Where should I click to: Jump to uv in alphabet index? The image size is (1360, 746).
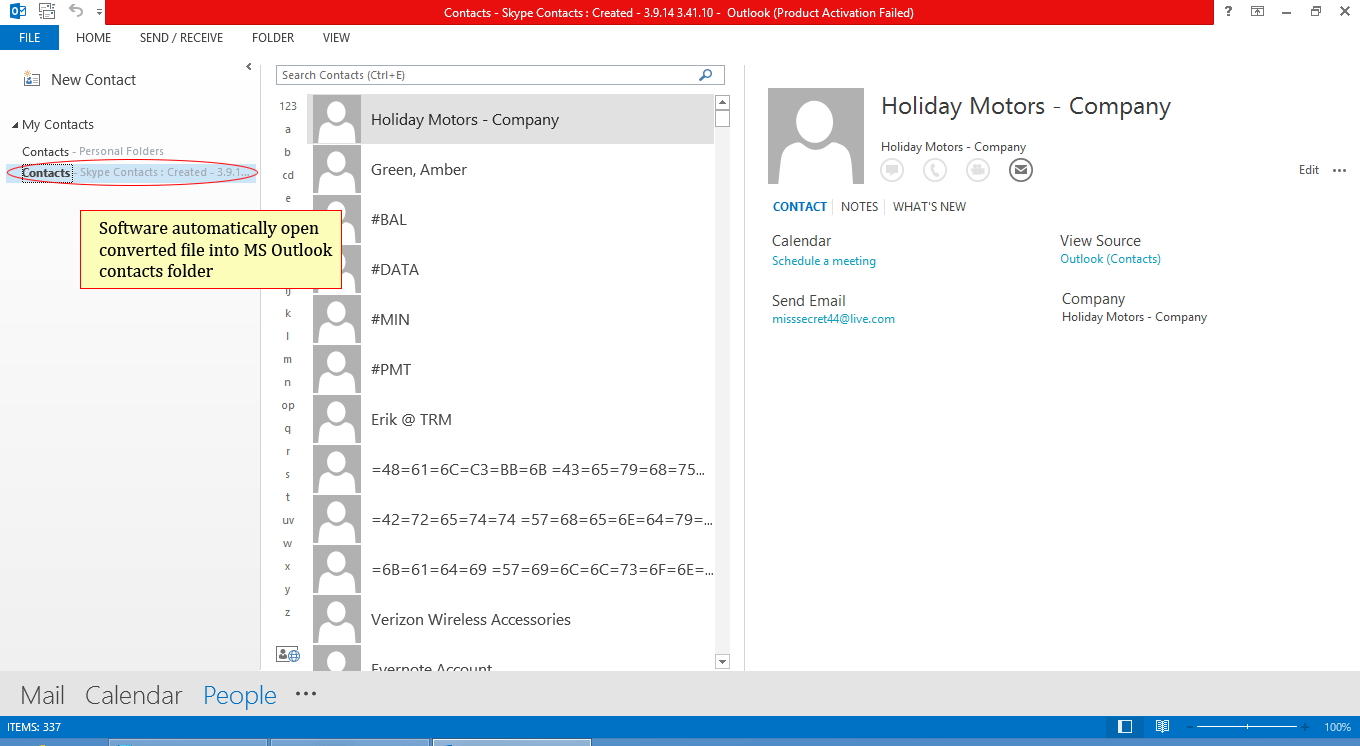pyautogui.click(x=288, y=520)
